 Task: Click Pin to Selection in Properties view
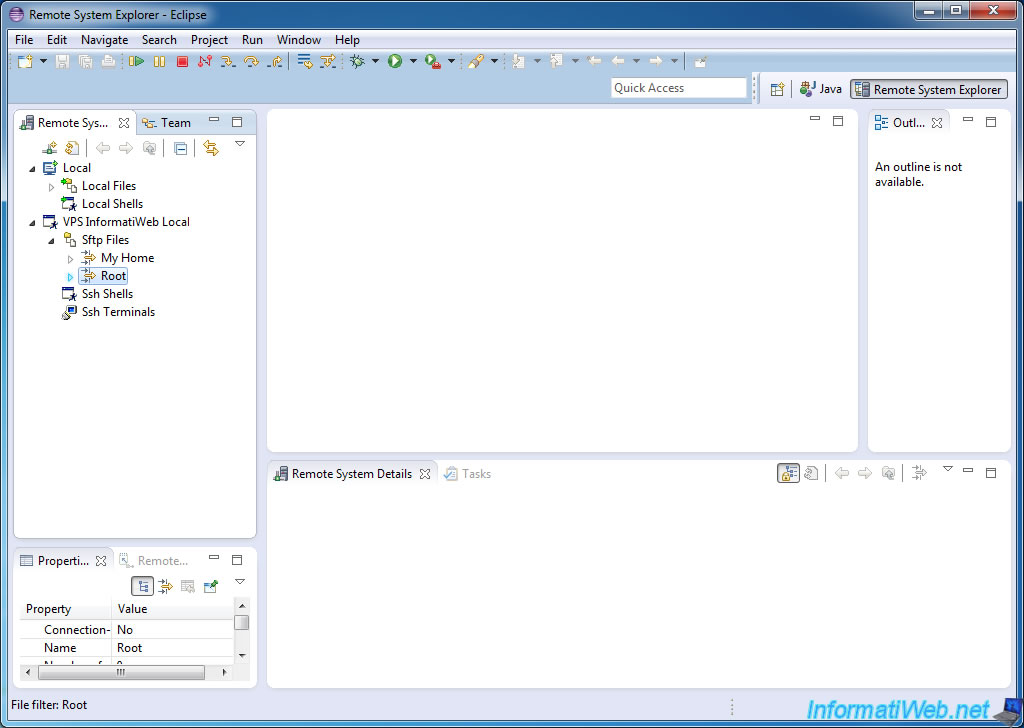pyautogui.click(x=210, y=586)
